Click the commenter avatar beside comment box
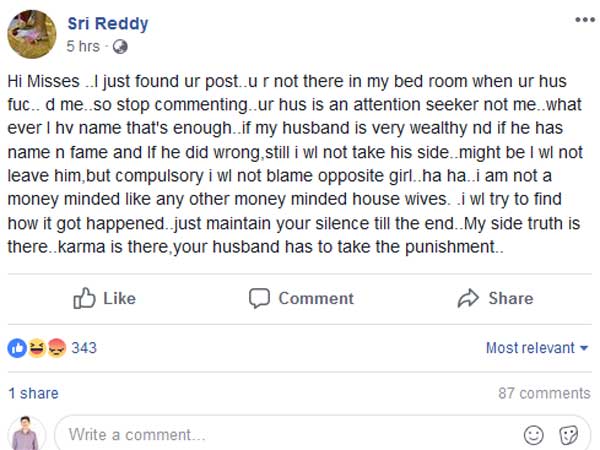 coord(27,434)
